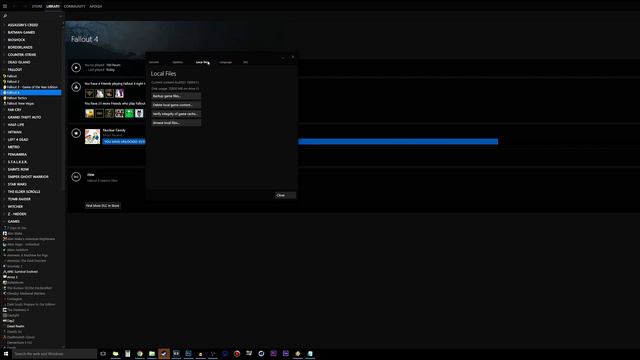Click the friends circle icon
Screen dimensions: 640x360
pos(76,87)
